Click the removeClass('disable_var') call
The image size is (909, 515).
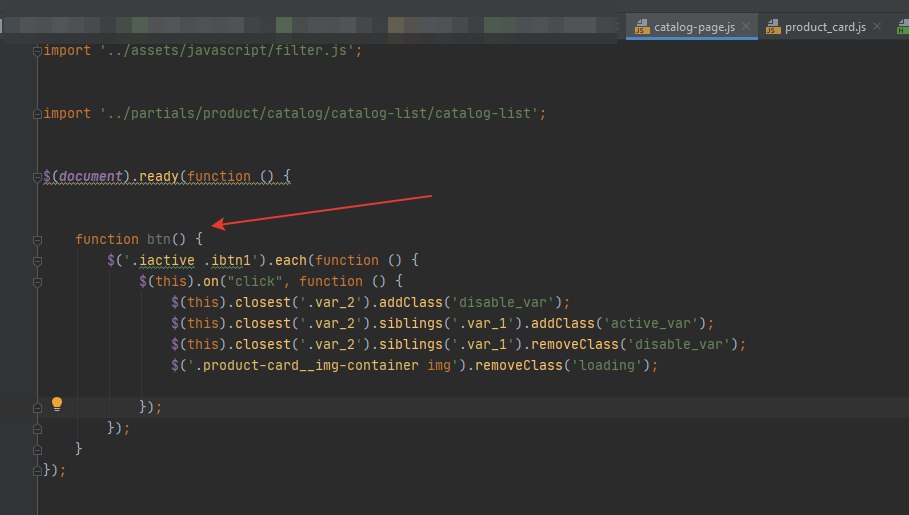tap(634, 344)
